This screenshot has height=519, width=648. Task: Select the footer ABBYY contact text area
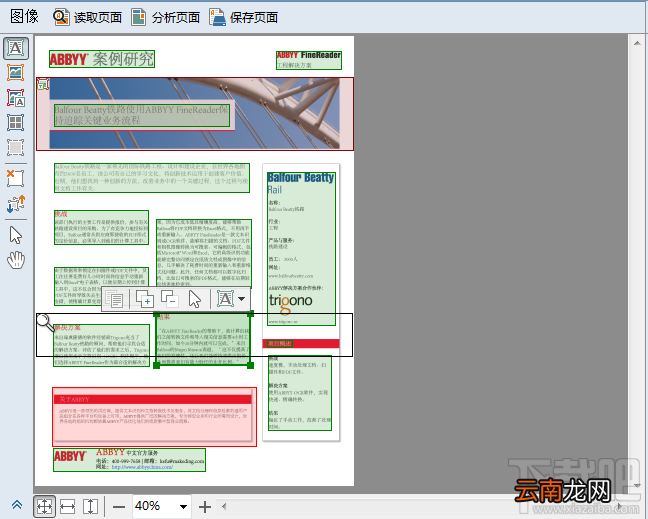pyautogui.click(x=129, y=460)
